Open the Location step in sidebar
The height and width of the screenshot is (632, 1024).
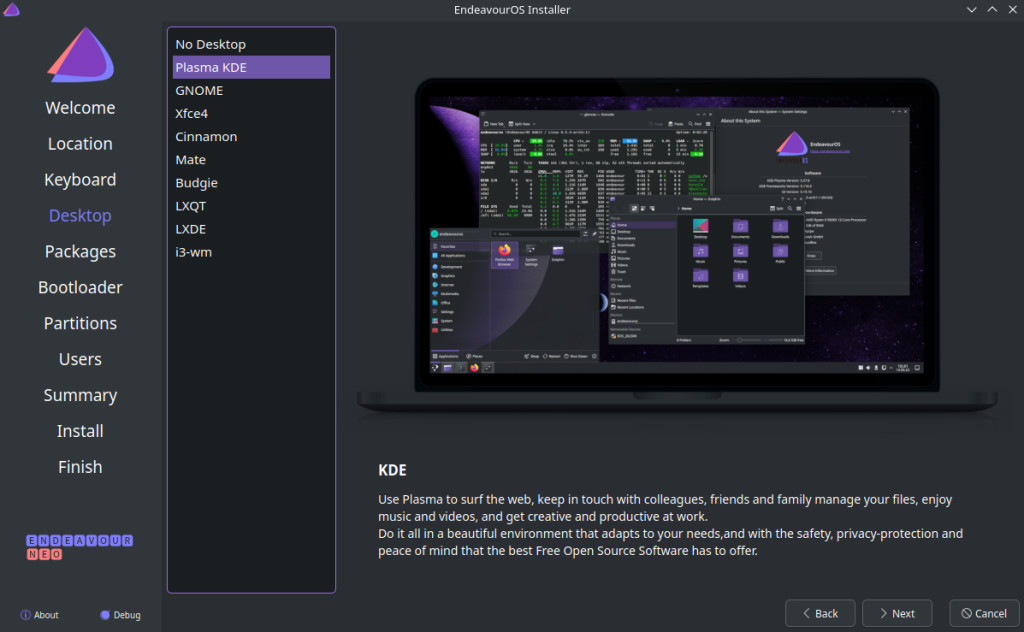point(80,144)
